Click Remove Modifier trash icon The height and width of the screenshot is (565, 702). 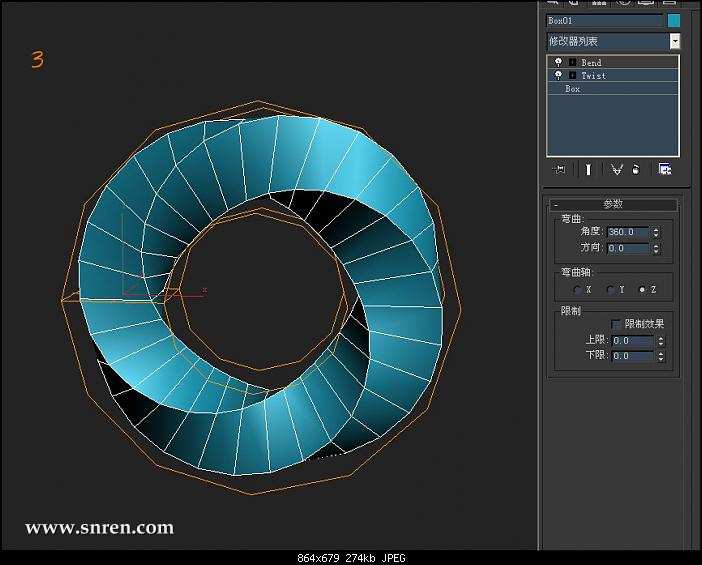click(636, 170)
